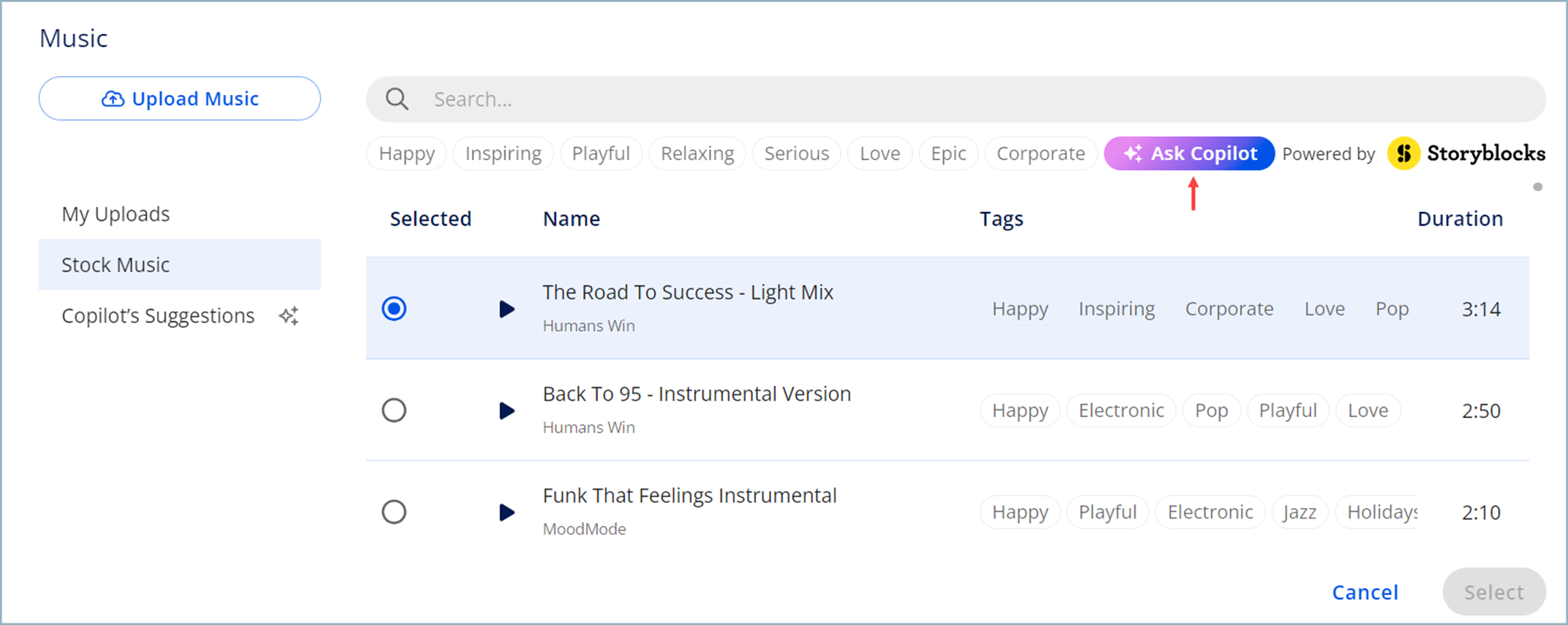Click the Copilot sparkle icon in sidebar
Screen dimensions: 1568x625
289,316
